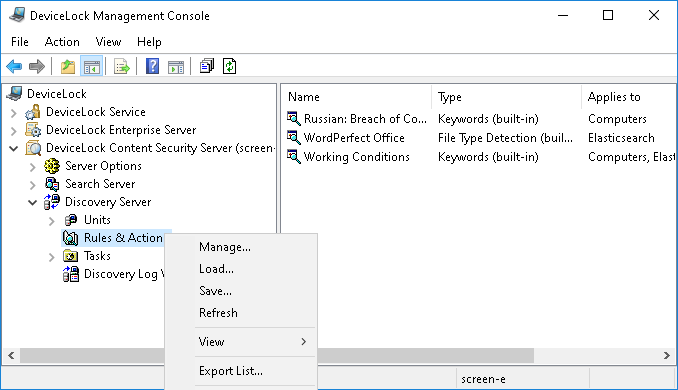Click the Up One Level folder icon
Viewport: 678px width, 390px height.
click(67, 67)
